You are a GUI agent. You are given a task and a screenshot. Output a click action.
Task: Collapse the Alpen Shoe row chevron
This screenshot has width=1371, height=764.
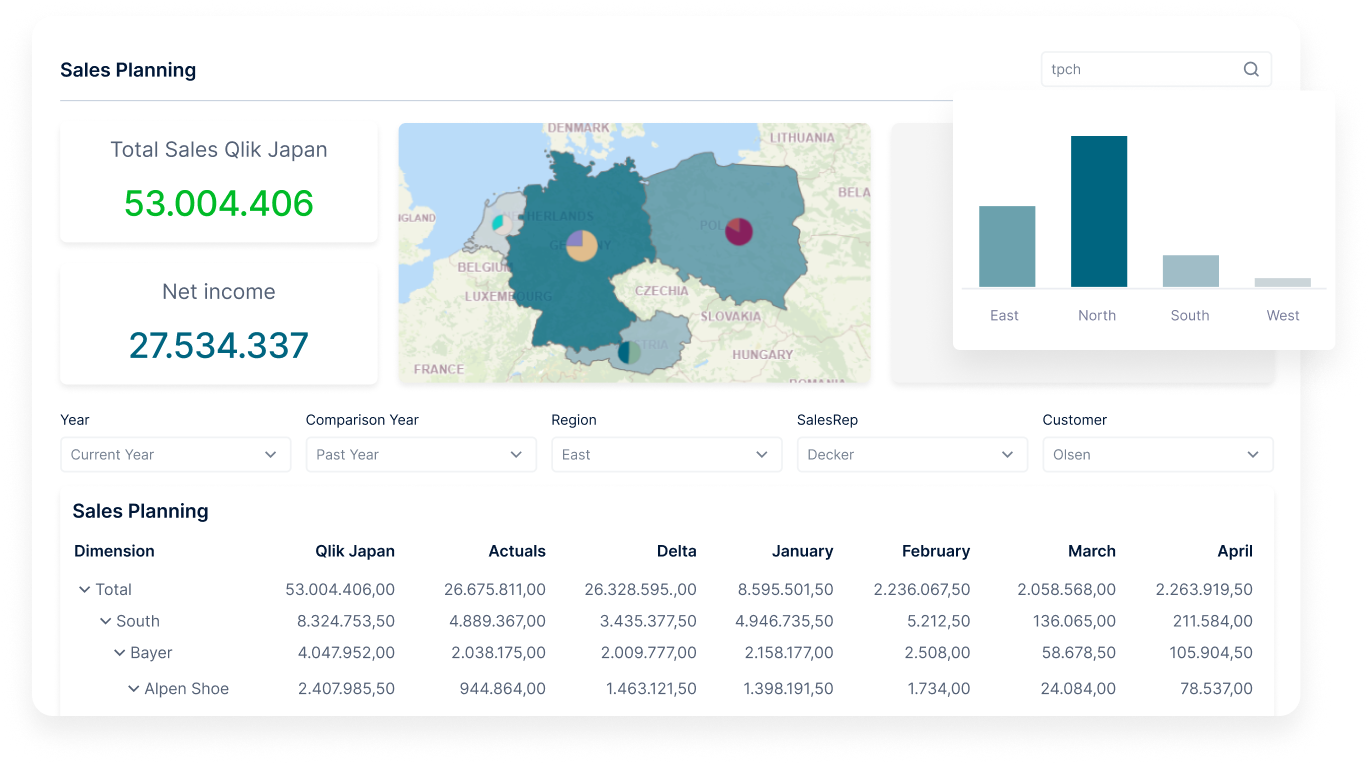(133, 689)
